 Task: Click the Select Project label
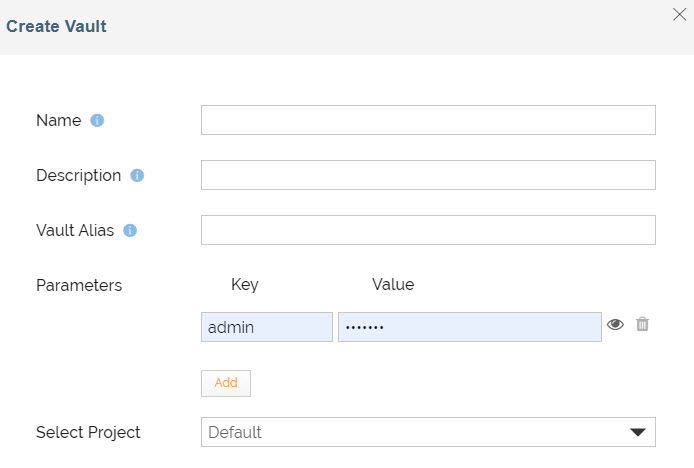point(88,433)
